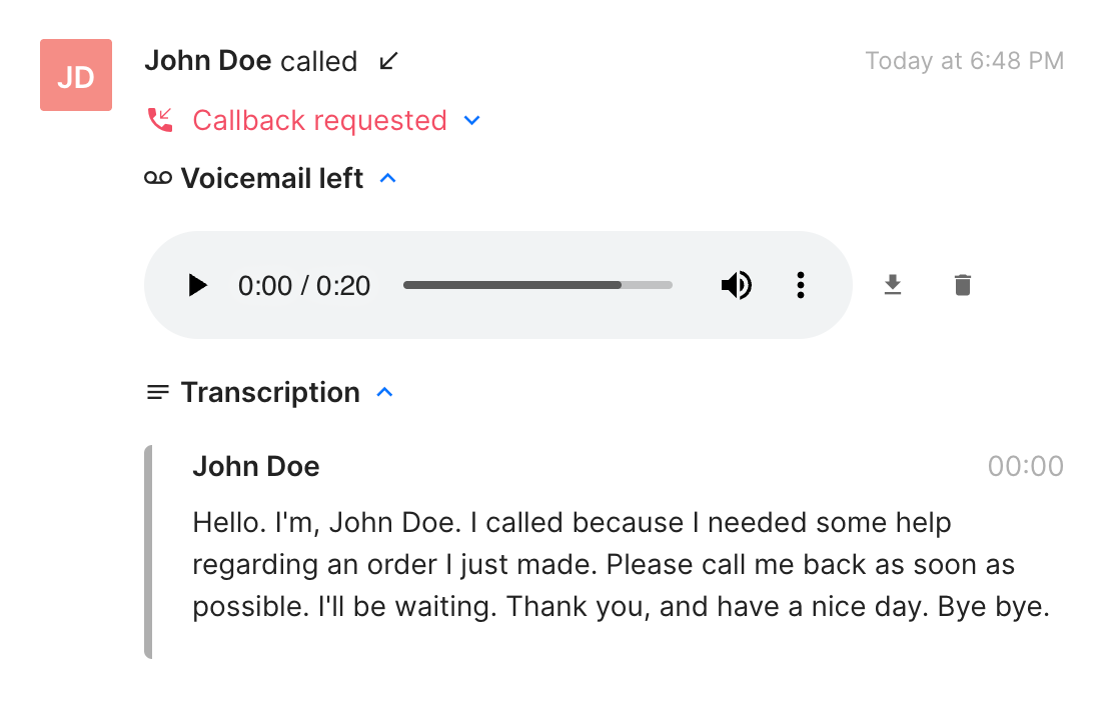Click the Callback requested status text

coord(319,121)
